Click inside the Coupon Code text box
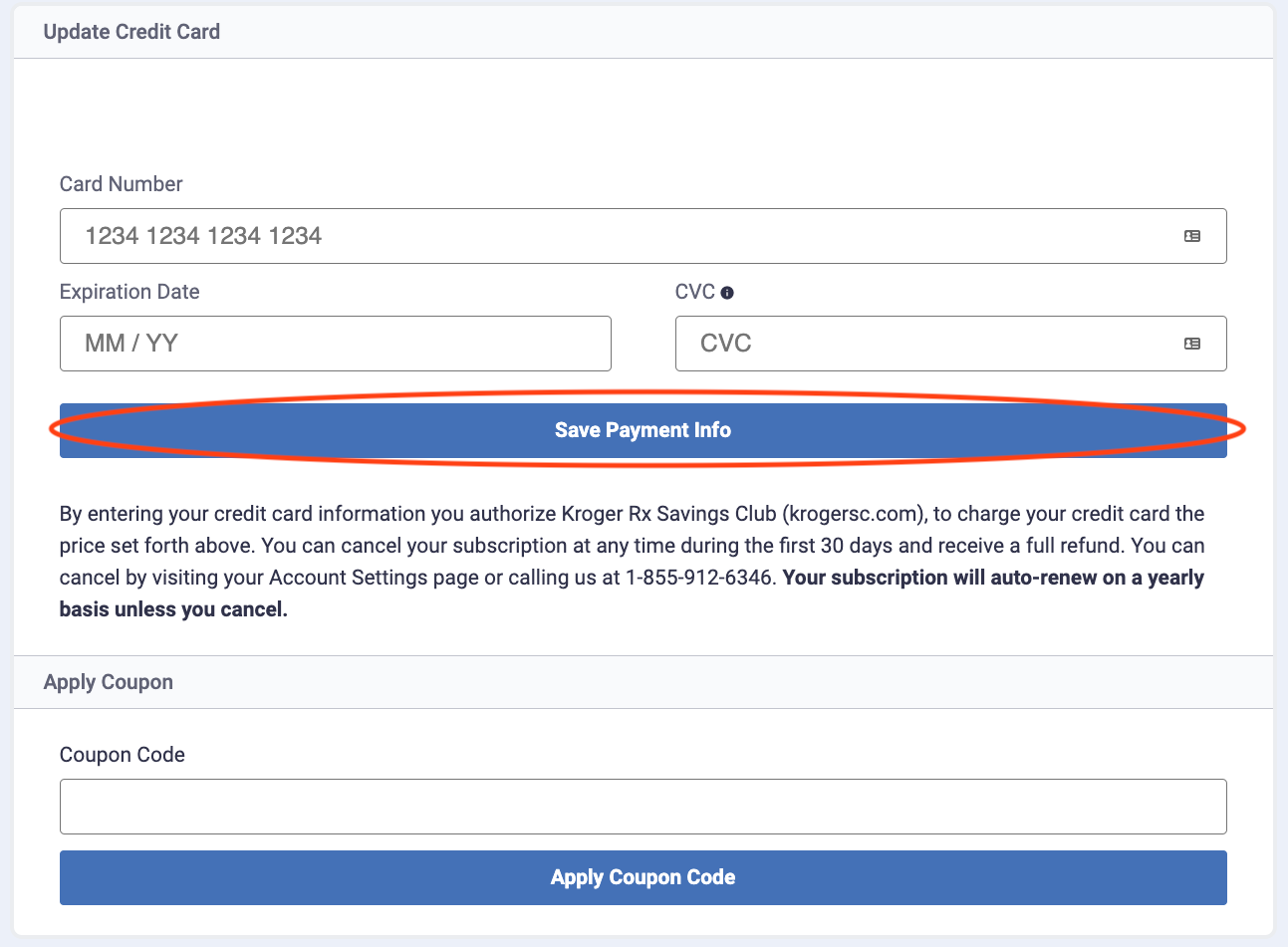Image resolution: width=1288 pixels, height=947 pixels. 643,806
